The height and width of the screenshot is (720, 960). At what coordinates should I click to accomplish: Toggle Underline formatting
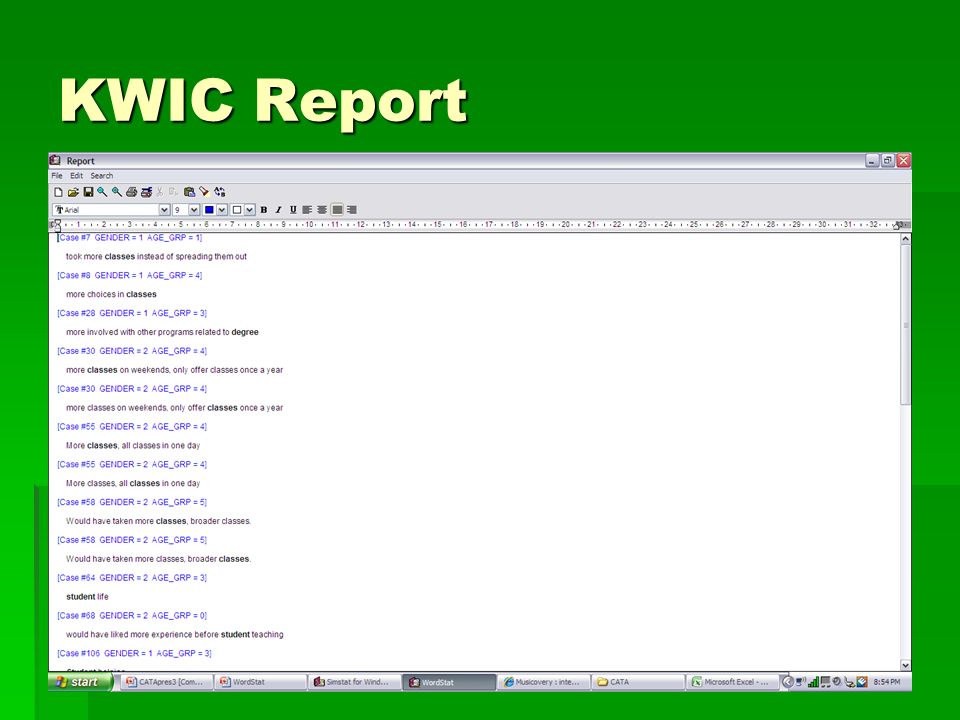(293, 210)
